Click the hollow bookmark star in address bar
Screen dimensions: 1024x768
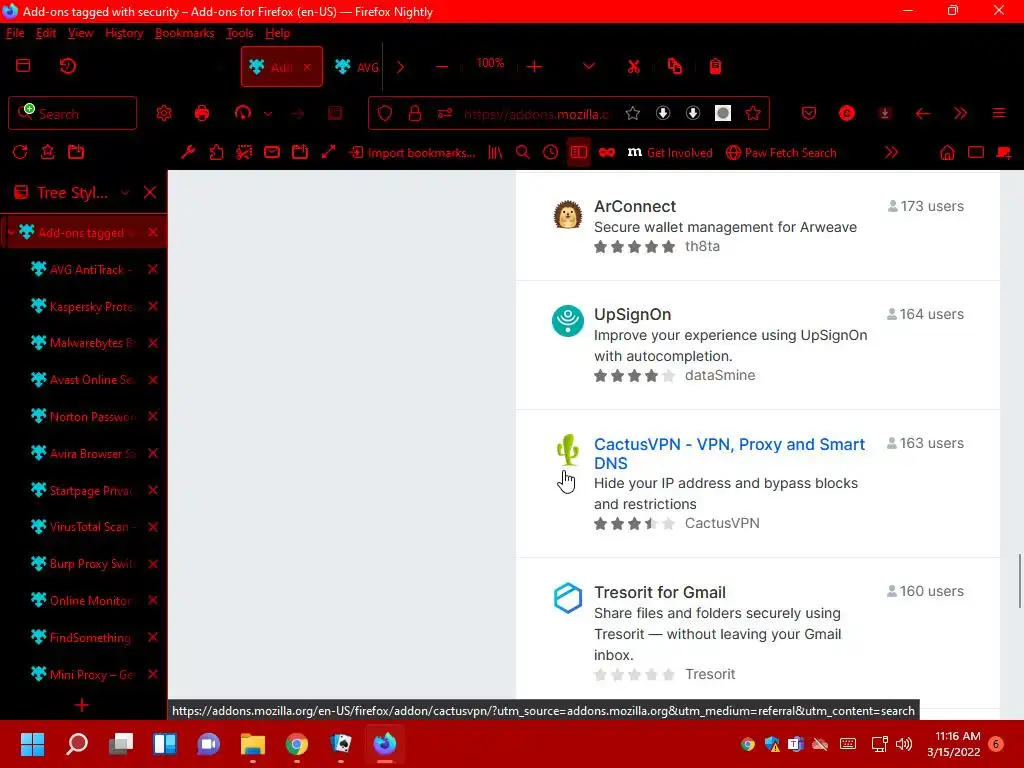pos(632,114)
